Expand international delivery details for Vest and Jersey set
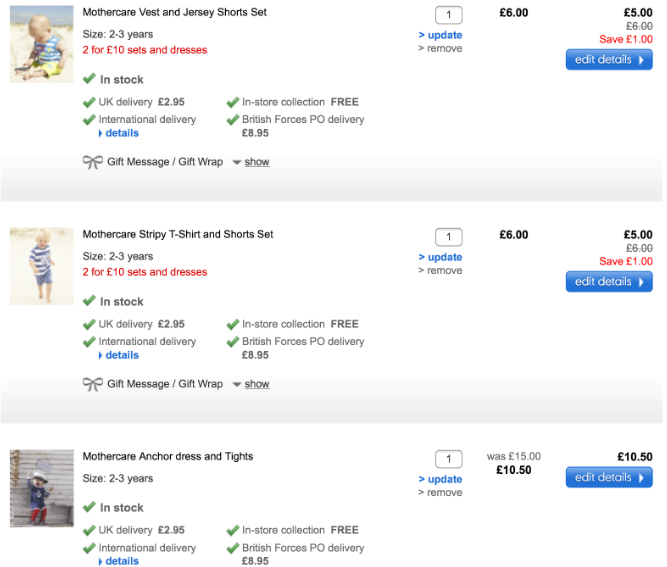The image size is (667, 567). tap(121, 133)
